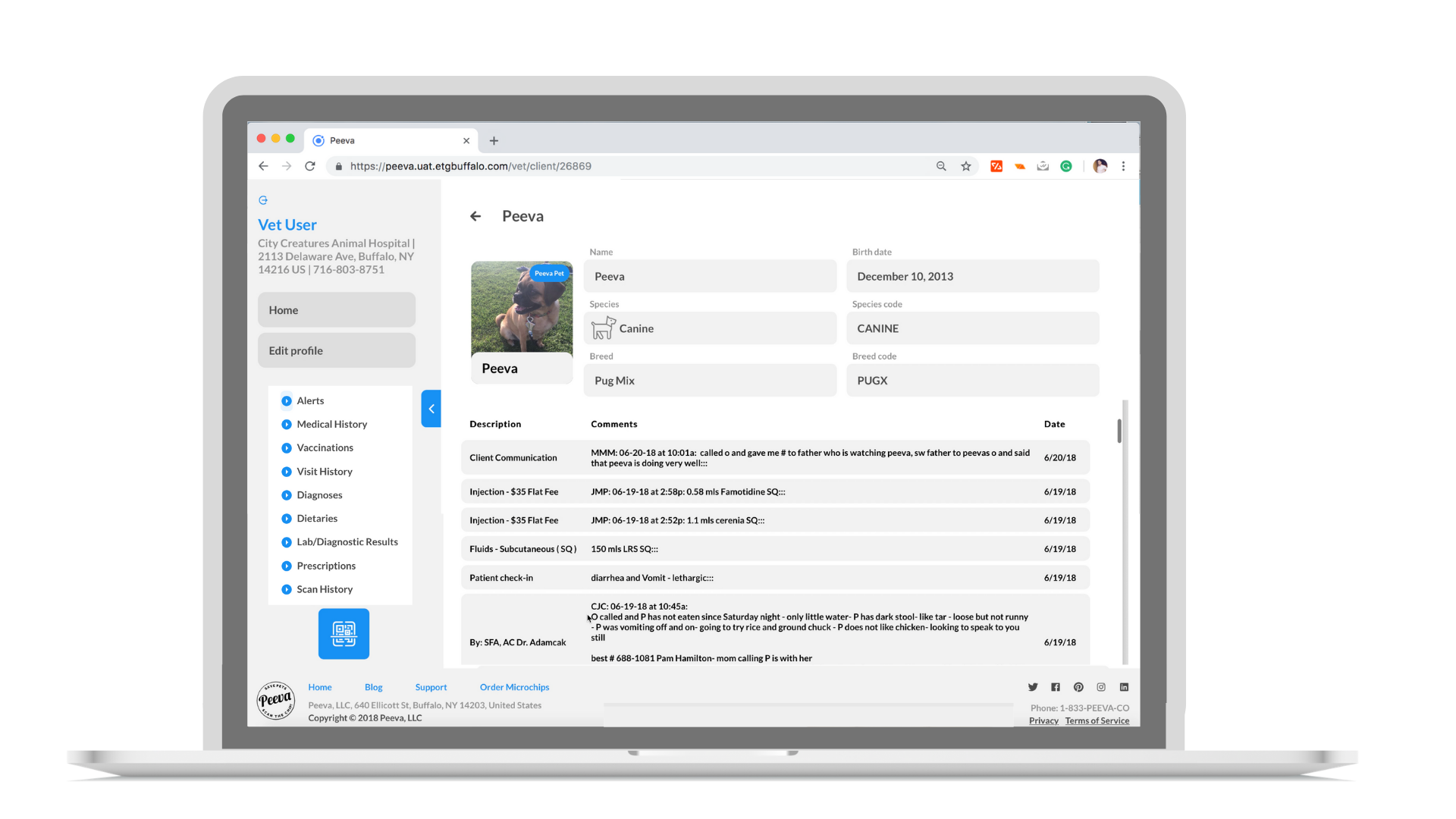This screenshot has height=819, width=1456.
Task: Click the Peeva logo in the footer
Action: coord(276,700)
